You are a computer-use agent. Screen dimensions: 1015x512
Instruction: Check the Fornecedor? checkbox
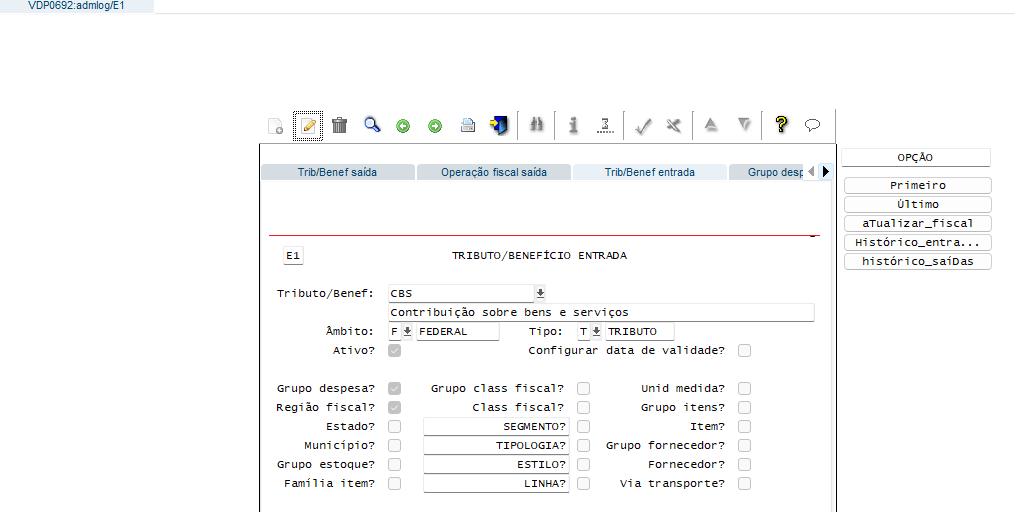pyautogui.click(x=744, y=464)
